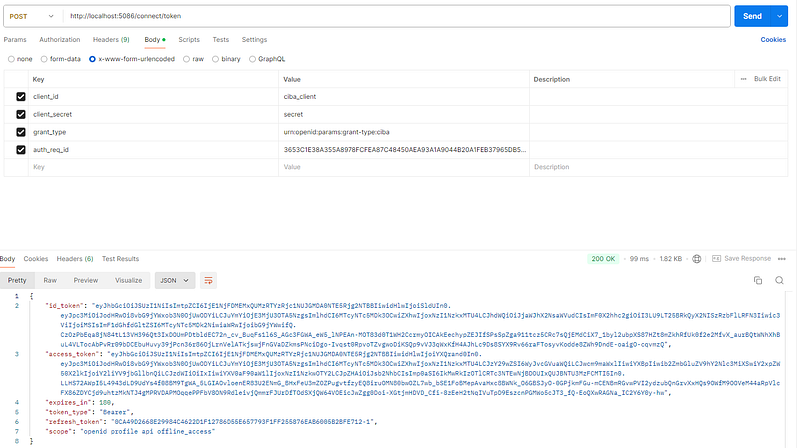Switch to the Visualize view
Viewport: 800px width, 448px height.
coord(129,280)
